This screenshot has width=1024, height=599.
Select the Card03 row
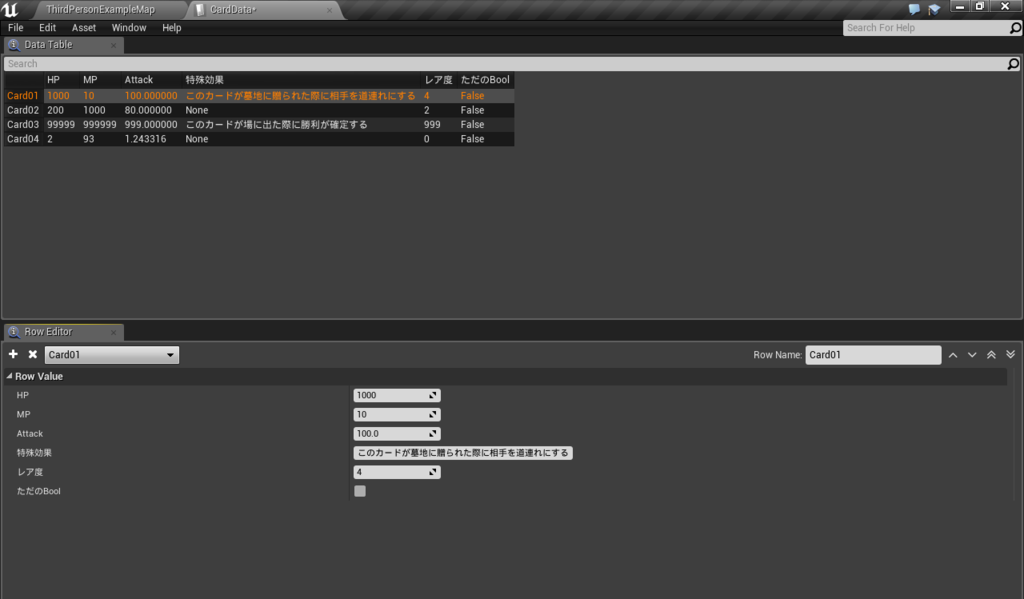pos(259,125)
